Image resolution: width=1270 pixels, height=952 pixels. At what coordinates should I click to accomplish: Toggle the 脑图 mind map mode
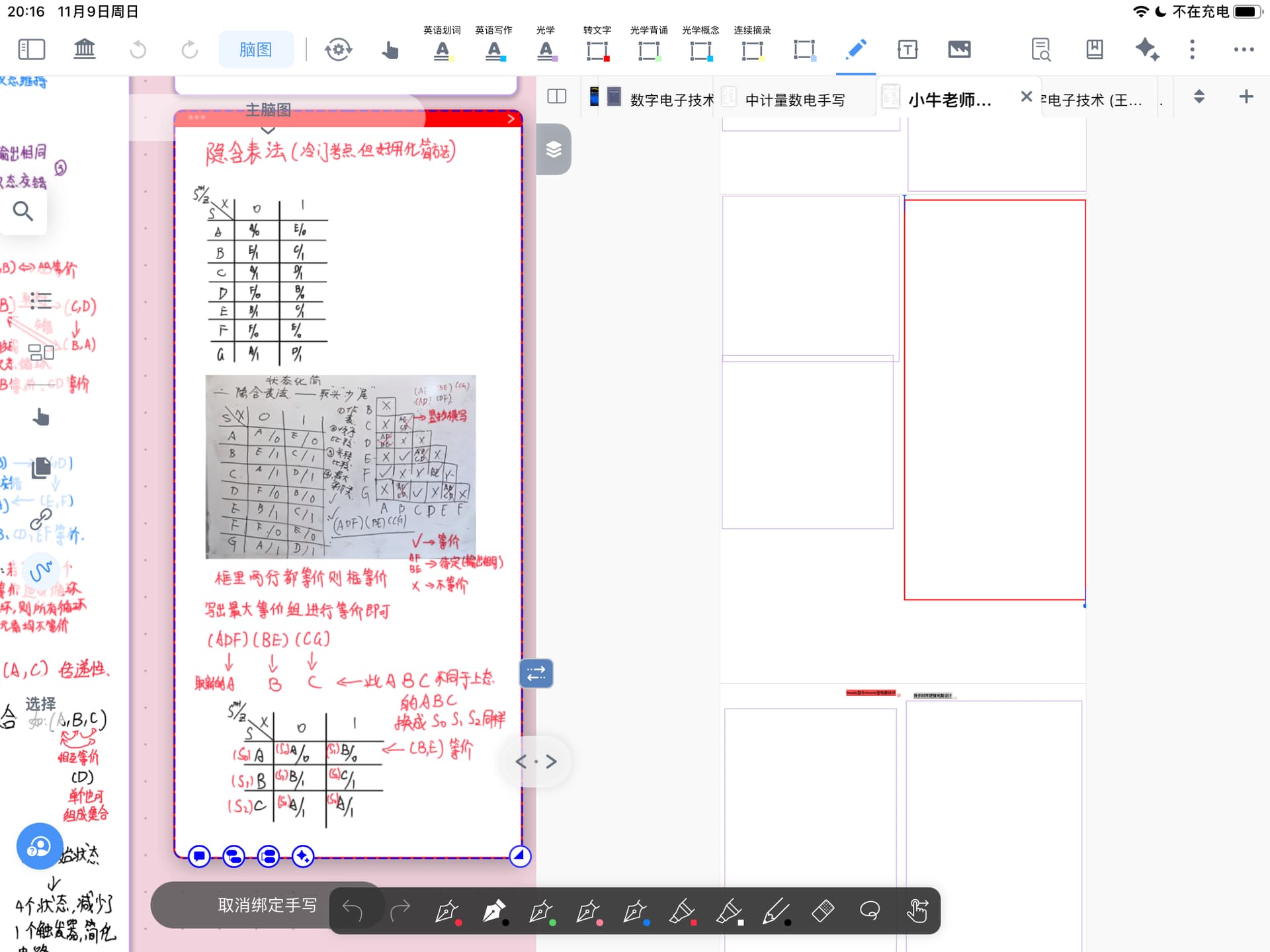tap(256, 50)
